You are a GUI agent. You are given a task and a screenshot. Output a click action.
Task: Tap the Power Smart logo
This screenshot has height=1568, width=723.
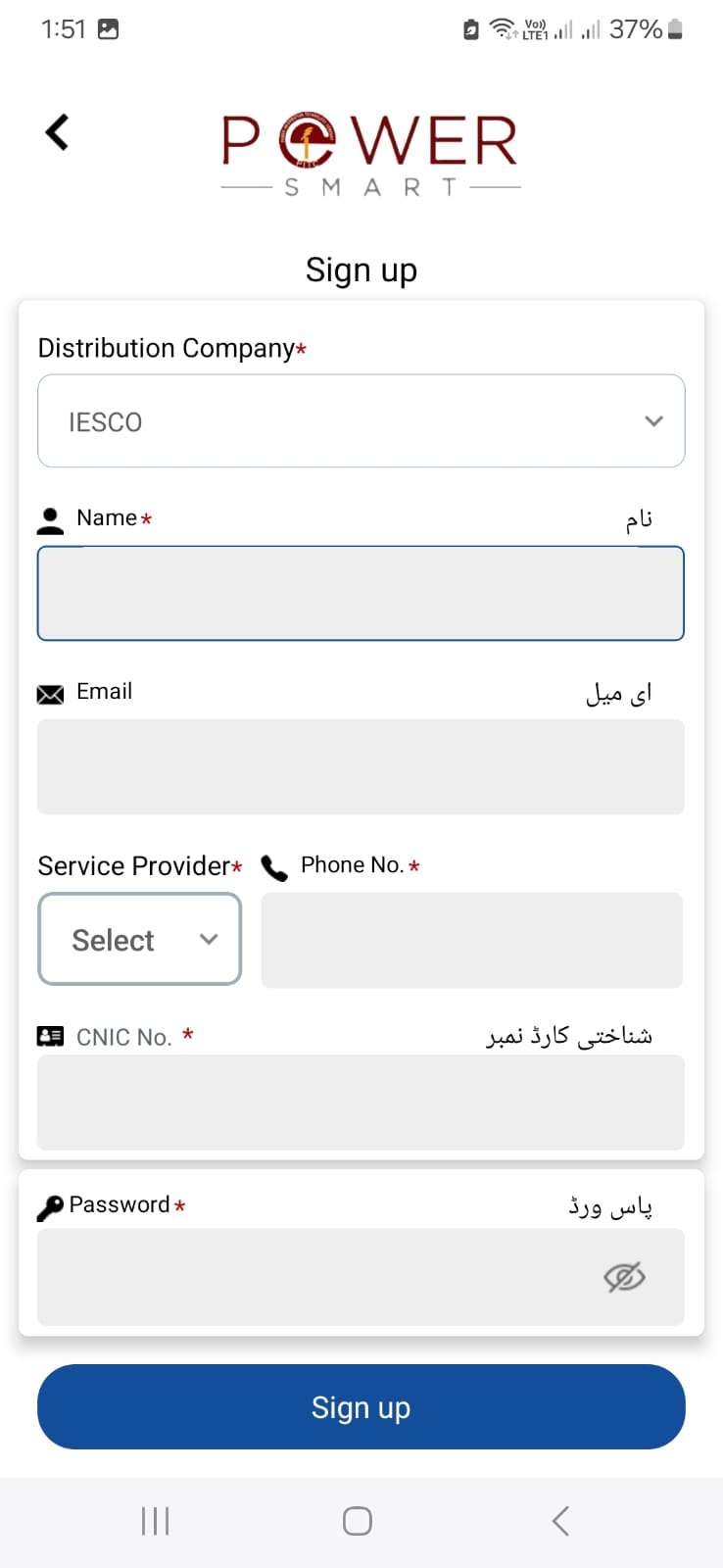pos(370,155)
